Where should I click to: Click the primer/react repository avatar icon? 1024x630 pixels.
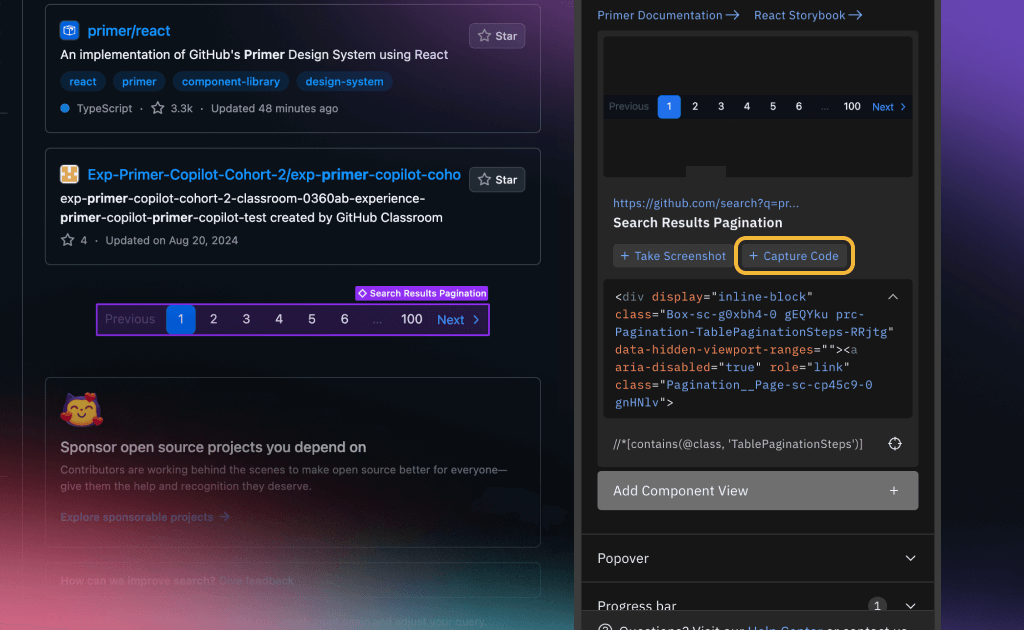pos(69,30)
